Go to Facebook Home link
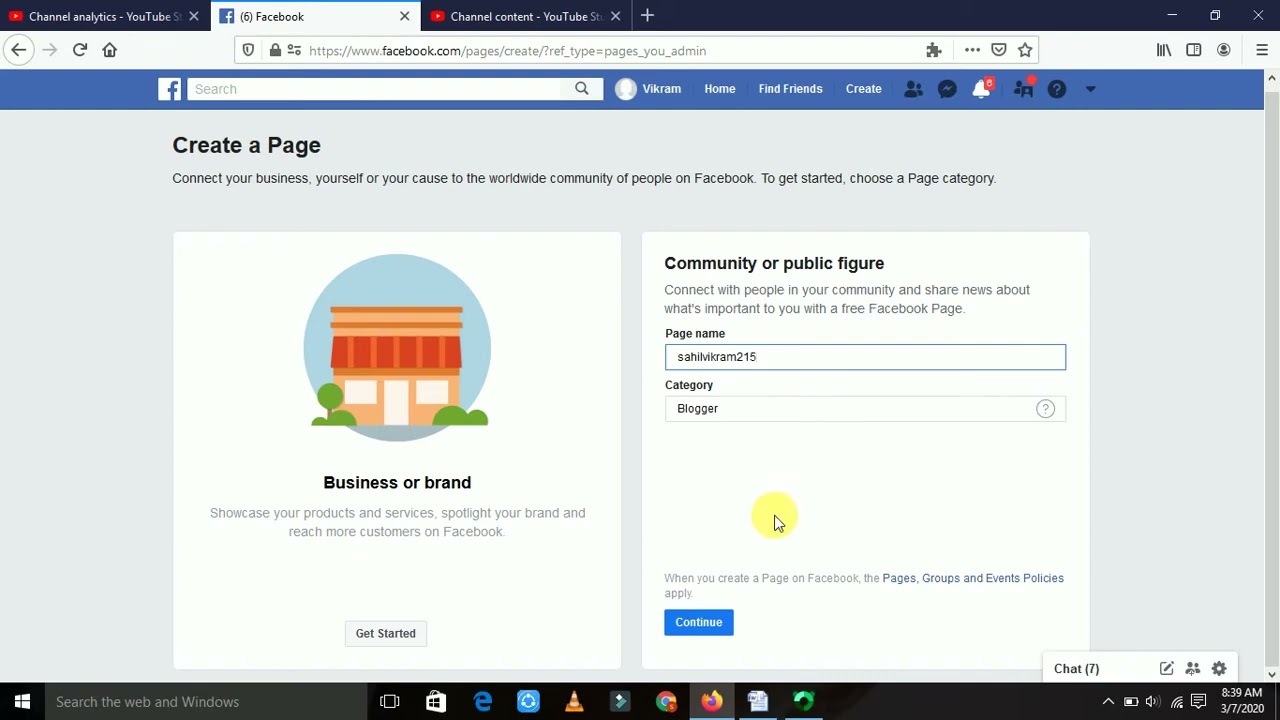 [x=720, y=89]
